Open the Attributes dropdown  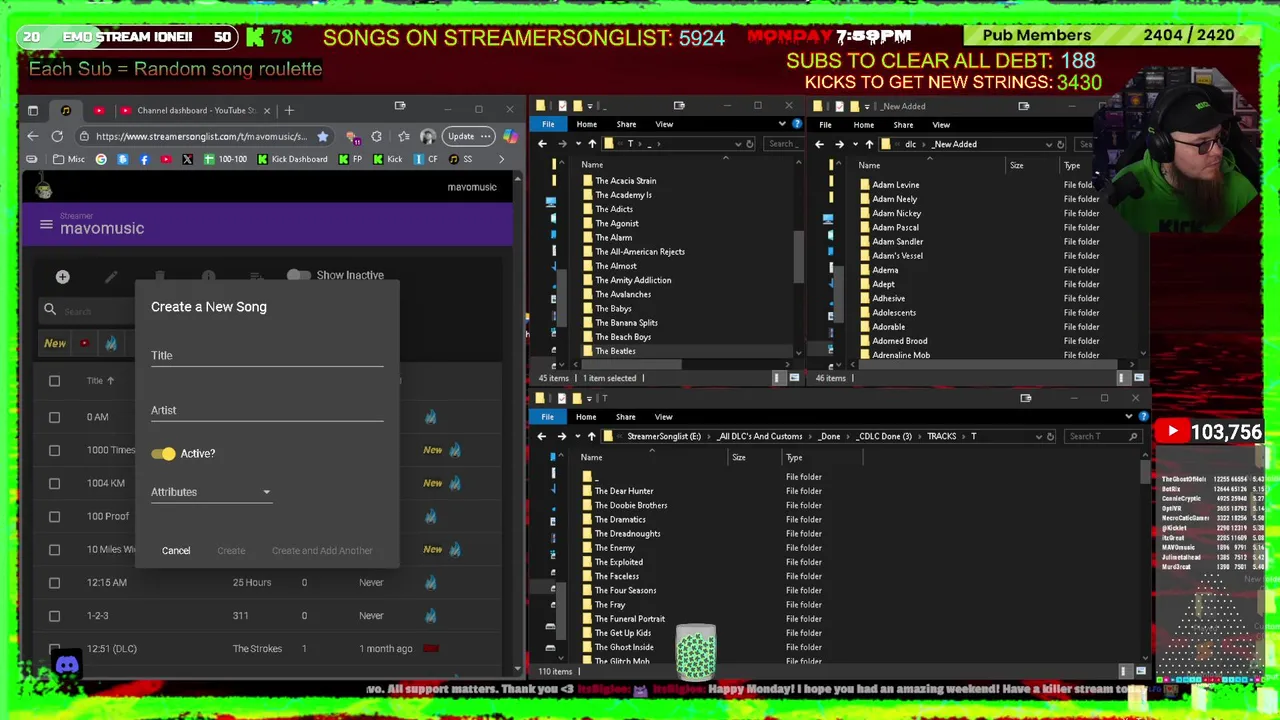pos(211,492)
